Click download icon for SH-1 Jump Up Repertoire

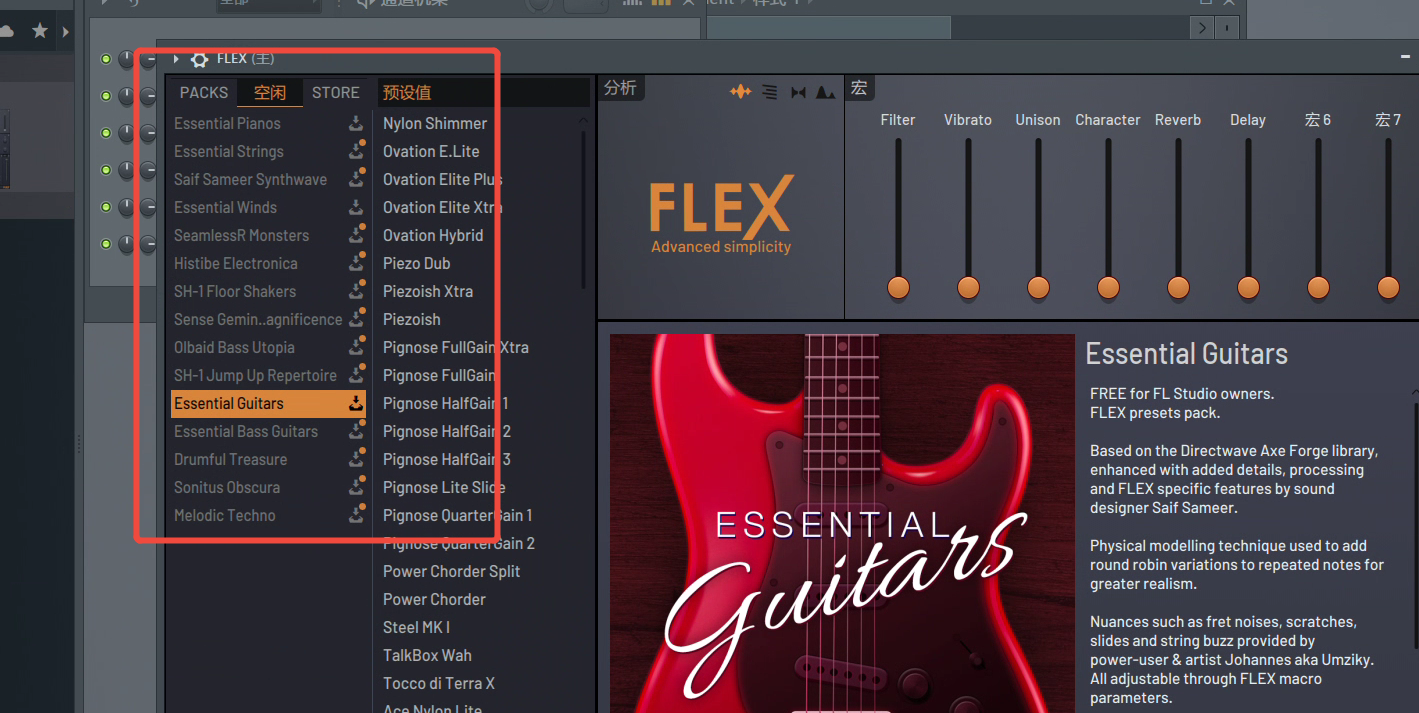(355, 376)
